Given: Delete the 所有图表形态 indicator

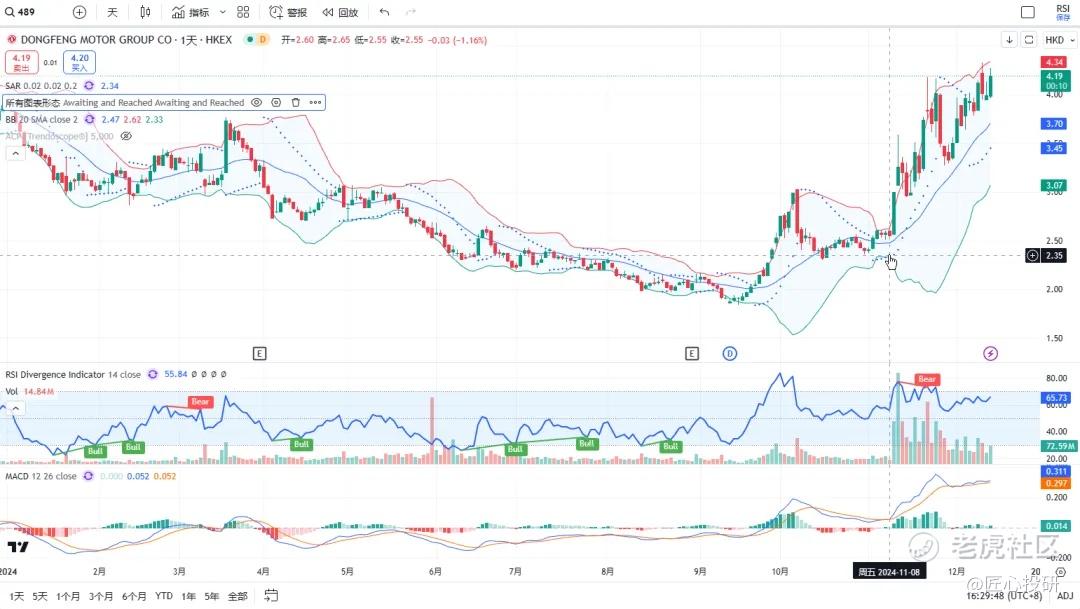Looking at the screenshot, I should tap(295, 103).
